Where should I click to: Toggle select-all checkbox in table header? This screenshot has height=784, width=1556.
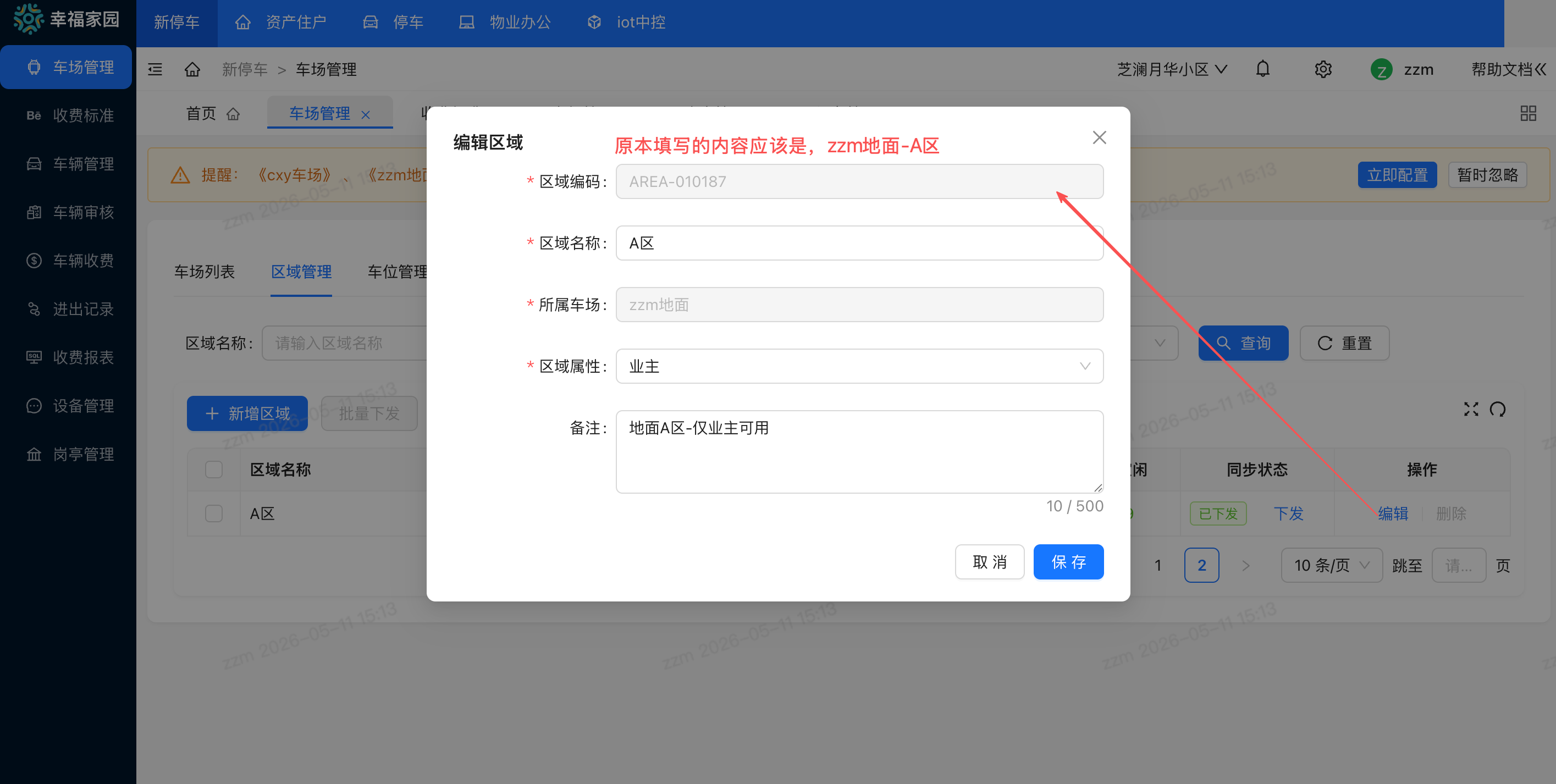(214, 470)
